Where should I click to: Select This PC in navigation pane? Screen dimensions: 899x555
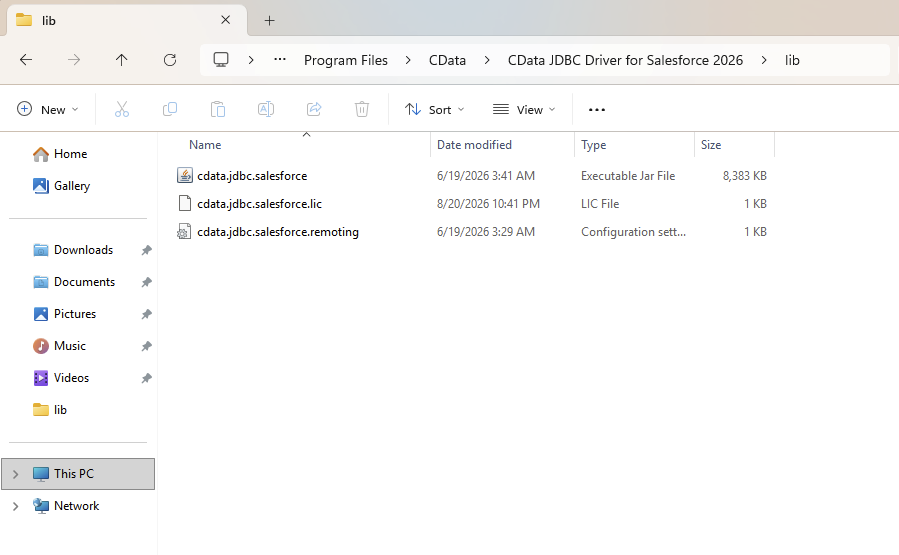78,474
